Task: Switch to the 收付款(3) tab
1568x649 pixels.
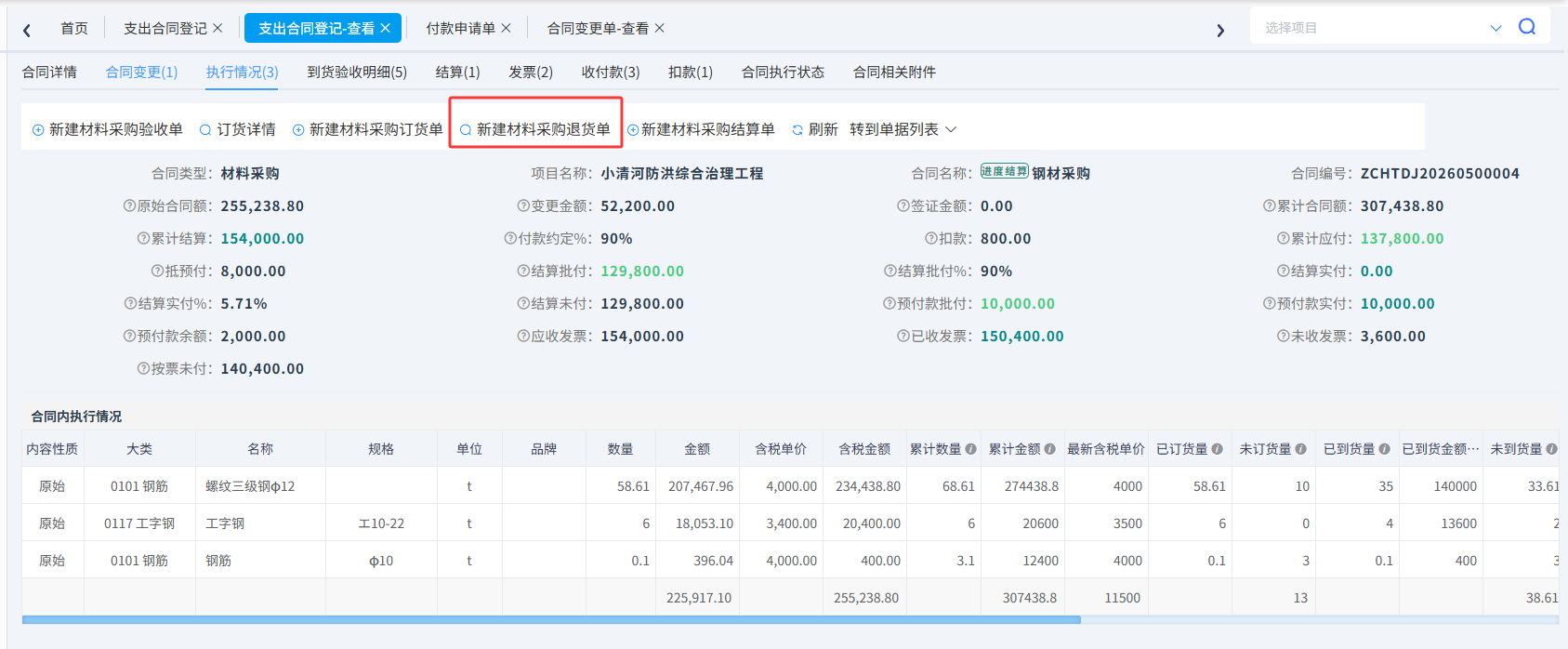Action: tap(611, 72)
